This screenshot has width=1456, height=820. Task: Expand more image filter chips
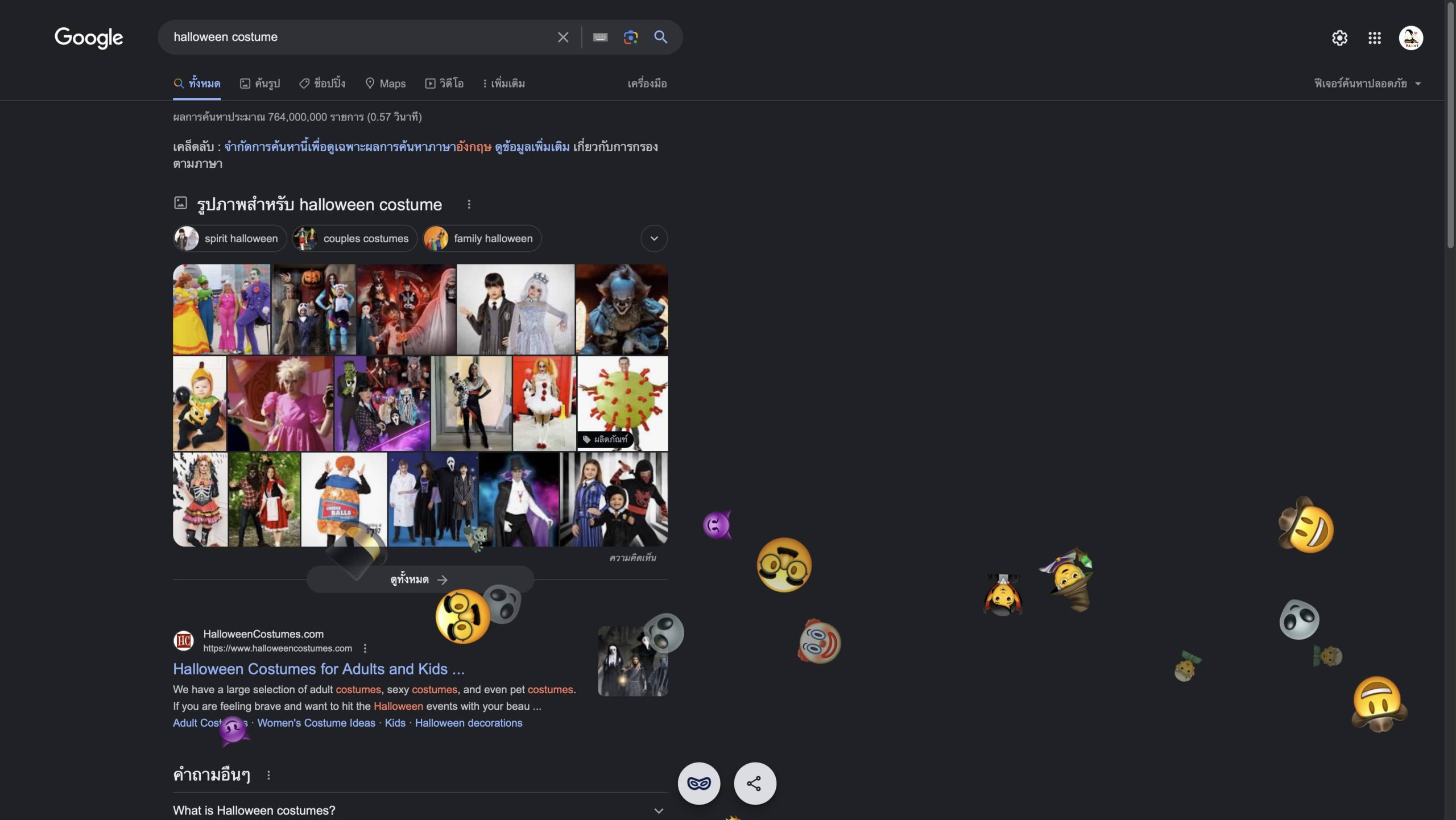click(654, 239)
